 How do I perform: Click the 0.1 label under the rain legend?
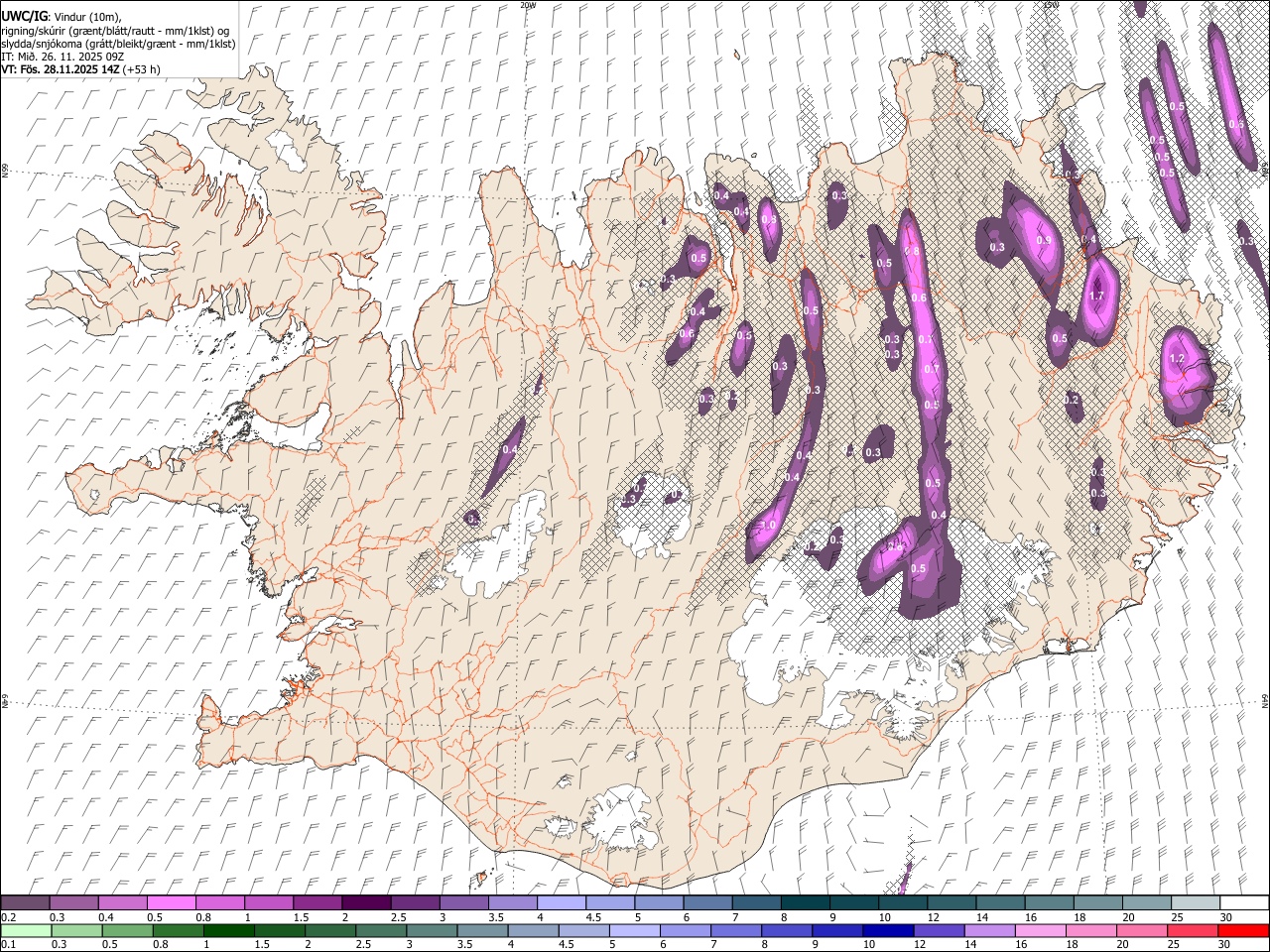coord(8,945)
